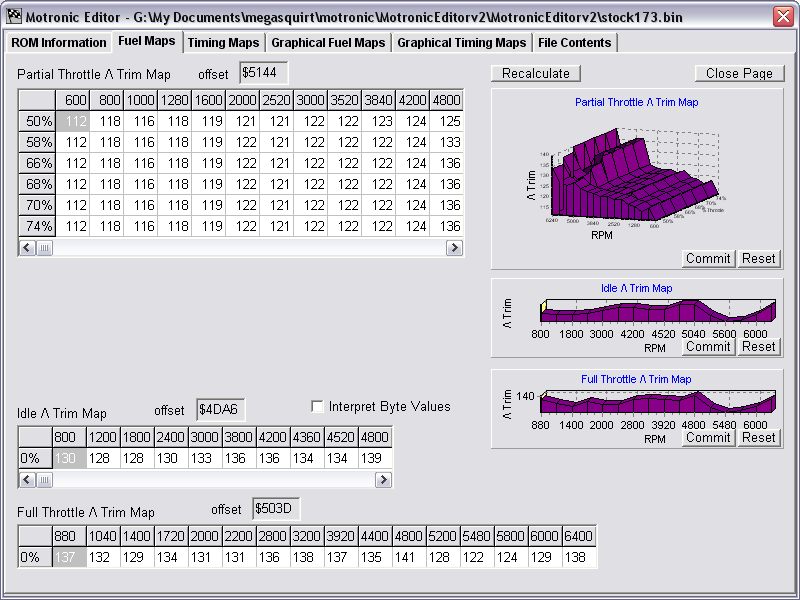This screenshot has height=600, width=800.
Task: Select Full Throttle 4800 RPM cell 141
Action: tap(409, 557)
